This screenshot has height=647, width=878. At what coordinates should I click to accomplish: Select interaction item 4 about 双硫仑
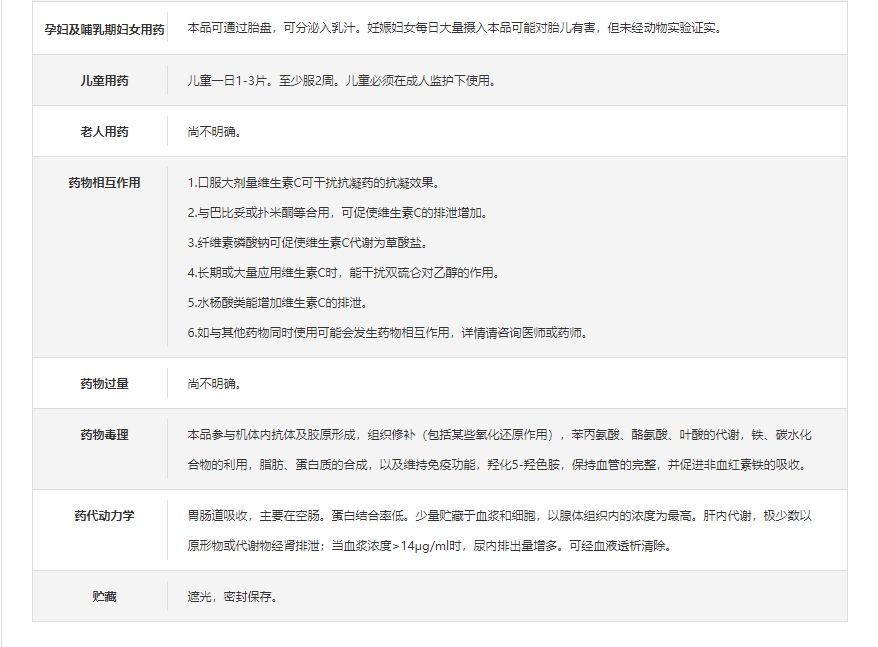pyautogui.click(x=342, y=273)
